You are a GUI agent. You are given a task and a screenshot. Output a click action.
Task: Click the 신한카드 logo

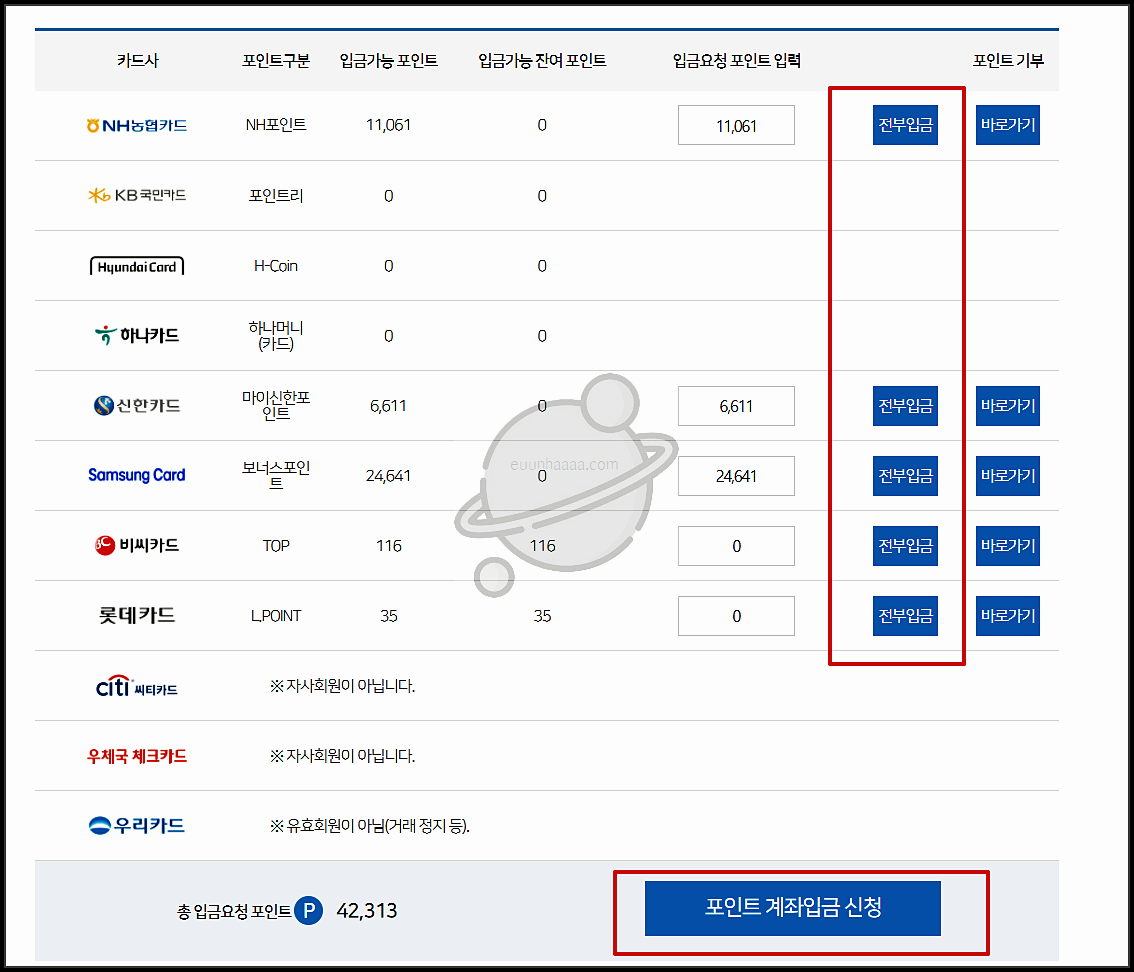pyautogui.click(x=136, y=405)
